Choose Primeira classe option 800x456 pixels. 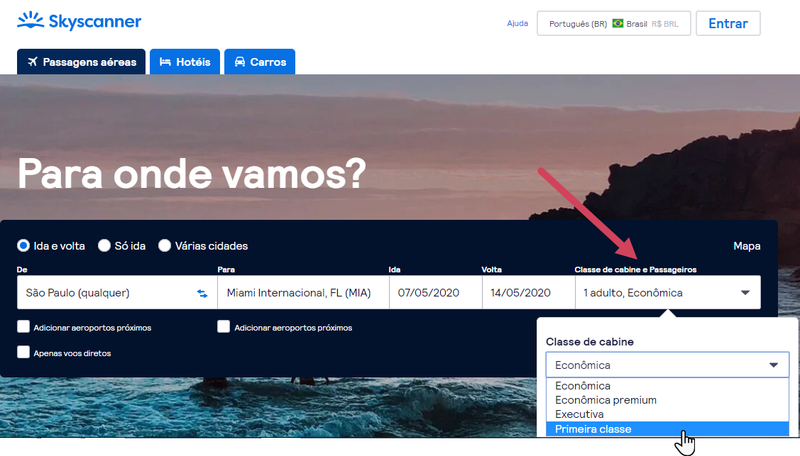667,429
